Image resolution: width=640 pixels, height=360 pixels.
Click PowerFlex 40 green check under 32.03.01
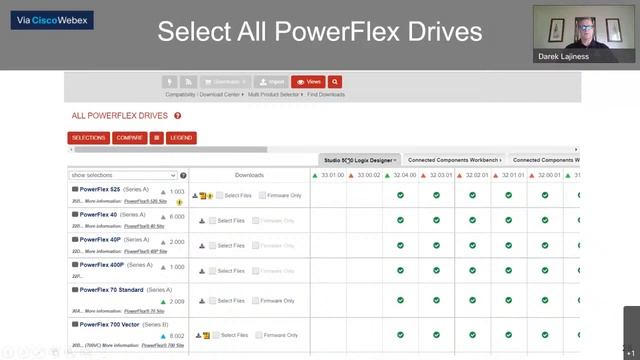tap(436, 220)
